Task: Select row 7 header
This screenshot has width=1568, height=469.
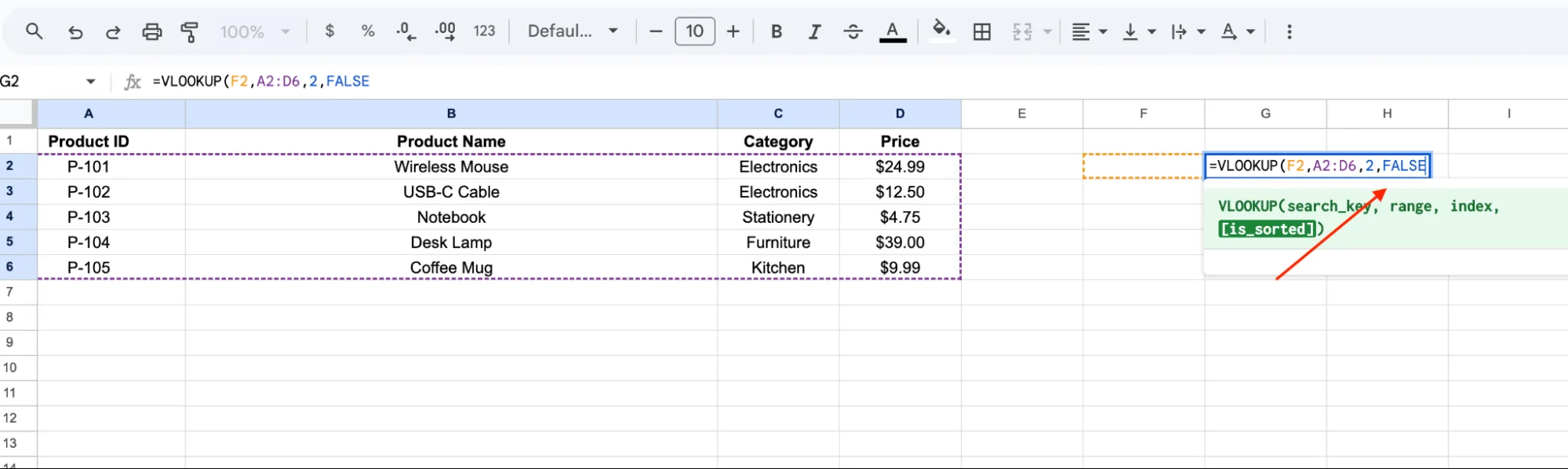Action: tap(18, 292)
